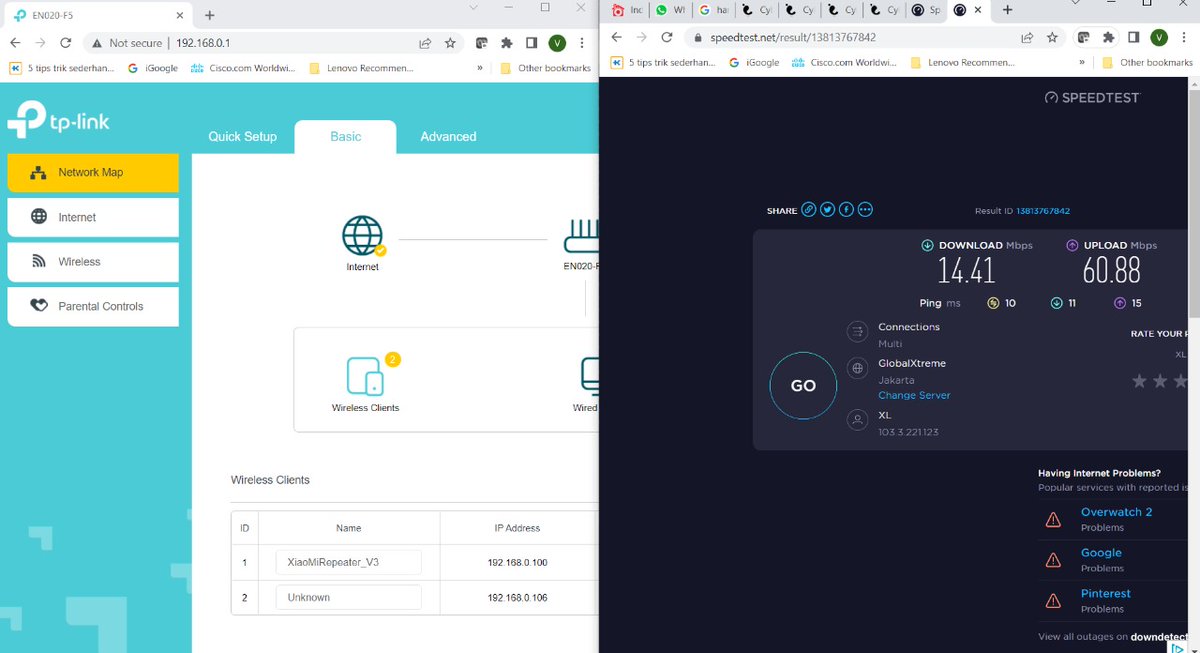1200x653 pixels.
Task: Open tab search chevron in Speedtest window
Action: [1075, 4]
